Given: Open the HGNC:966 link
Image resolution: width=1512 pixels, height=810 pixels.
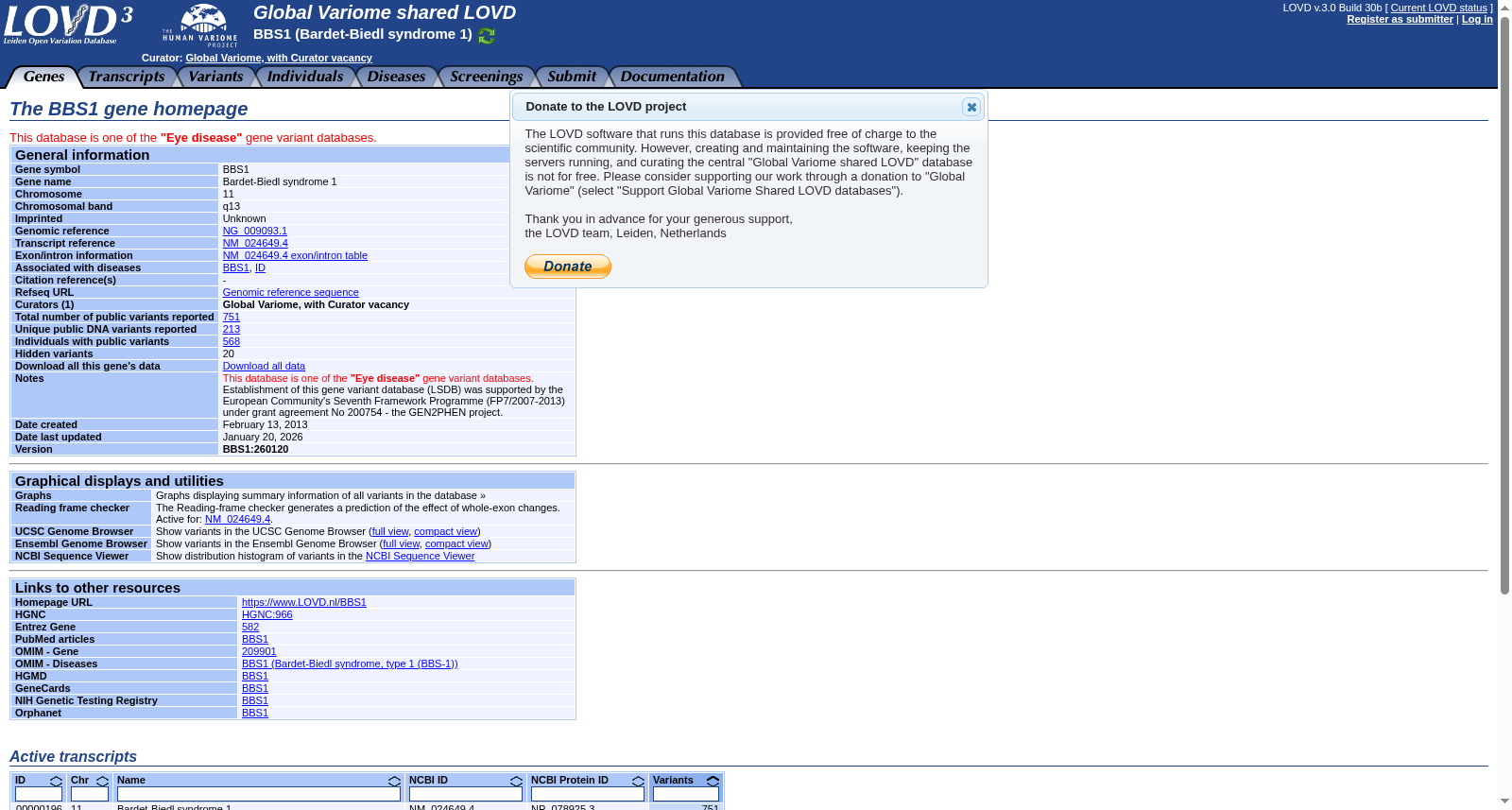Looking at the screenshot, I should 266,614.
